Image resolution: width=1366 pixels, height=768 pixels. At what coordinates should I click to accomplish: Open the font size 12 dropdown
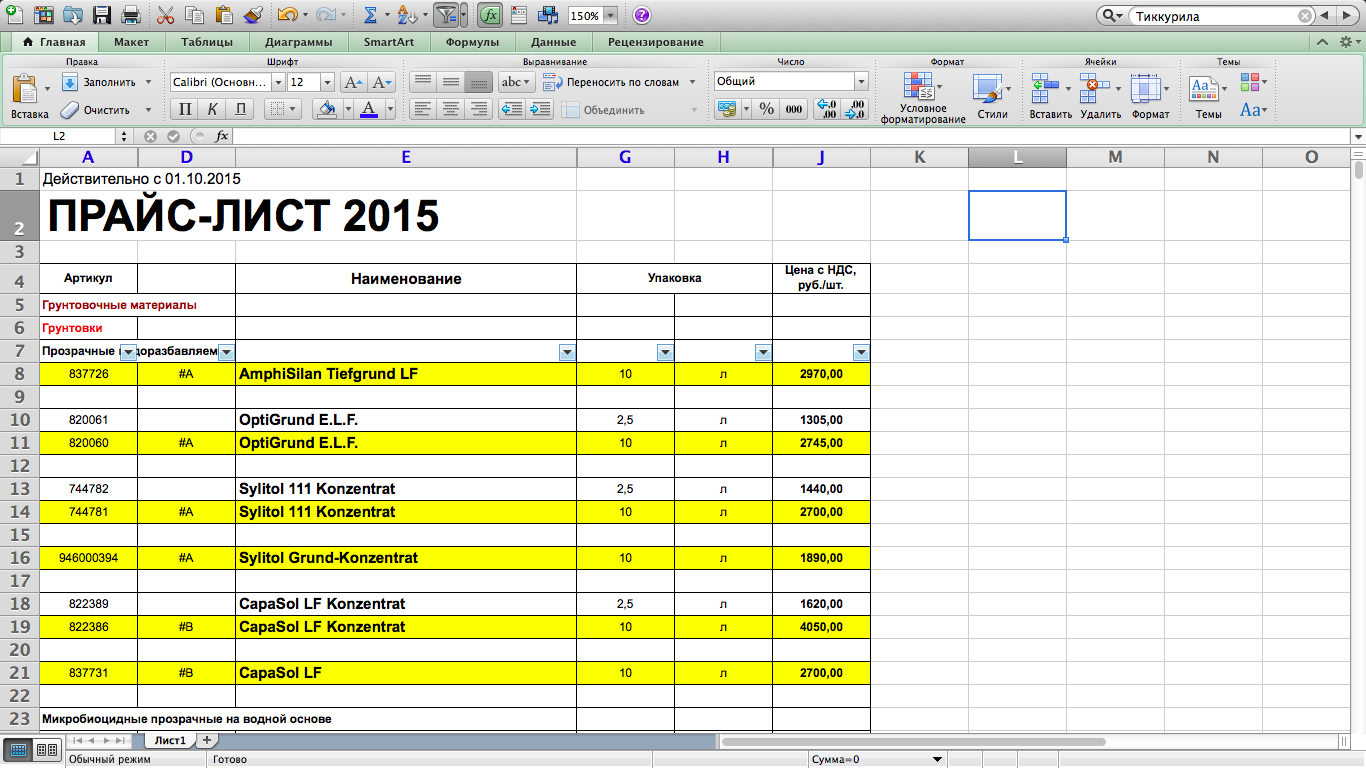point(327,82)
